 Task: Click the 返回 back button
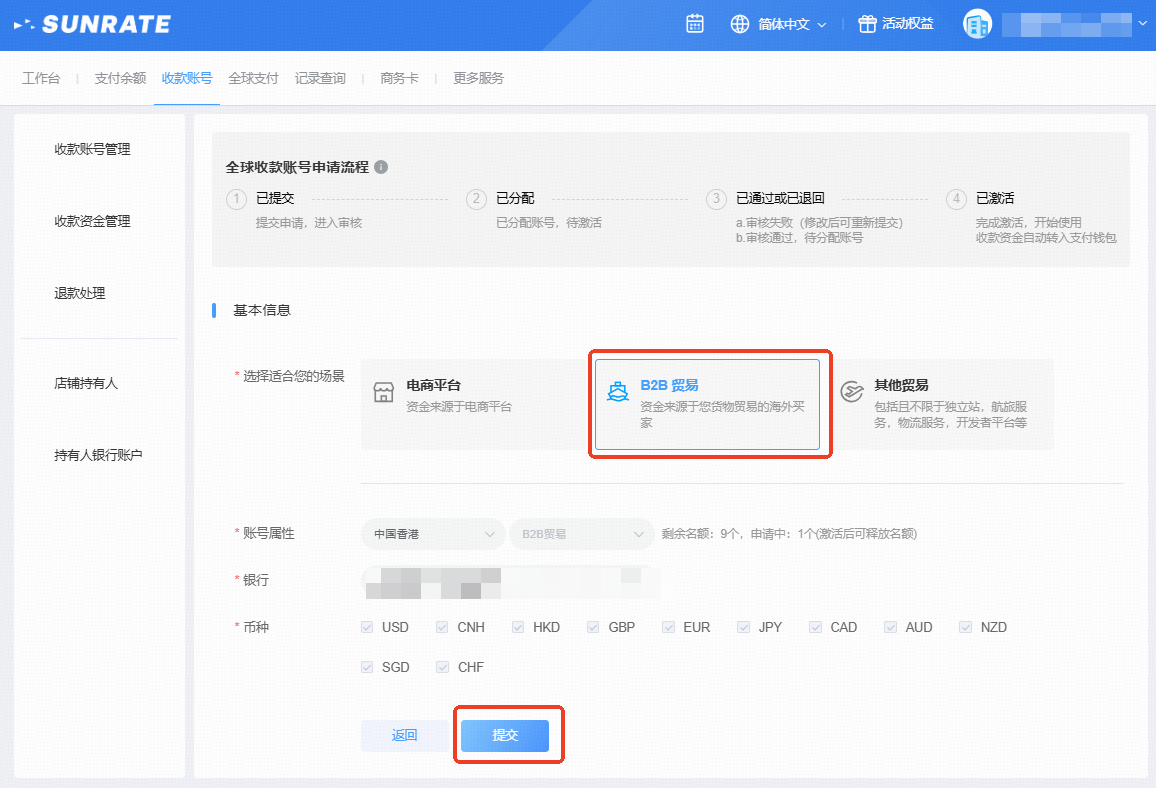(x=404, y=736)
